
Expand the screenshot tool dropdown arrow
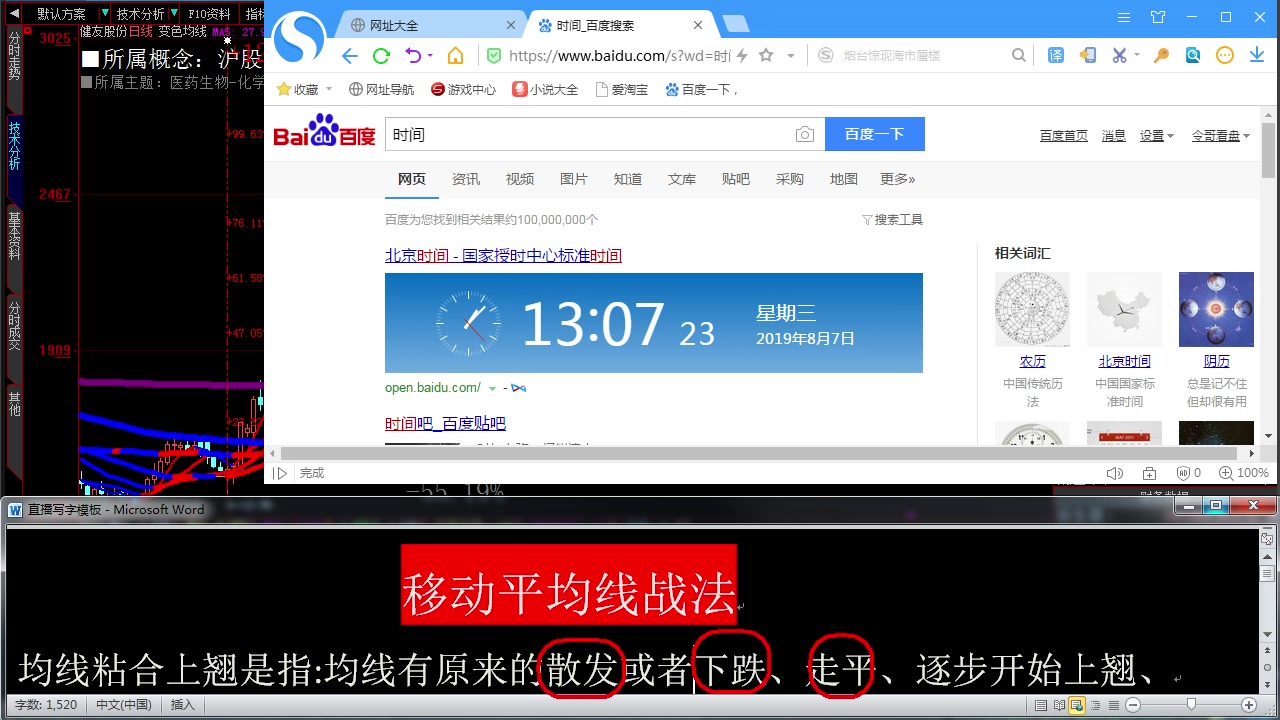pos(1136,56)
